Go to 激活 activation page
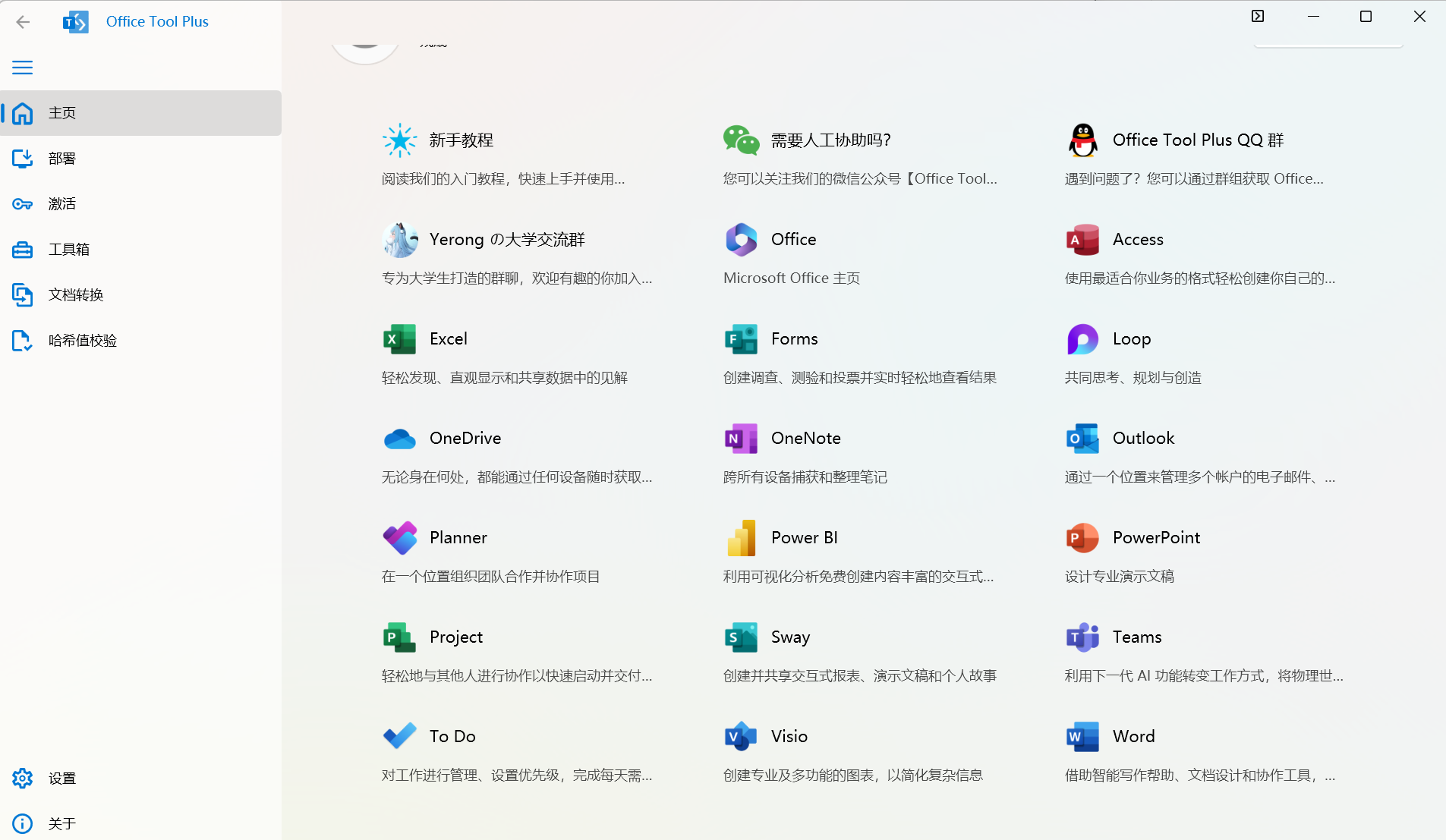This screenshot has height=840, width=1446. 141,204
